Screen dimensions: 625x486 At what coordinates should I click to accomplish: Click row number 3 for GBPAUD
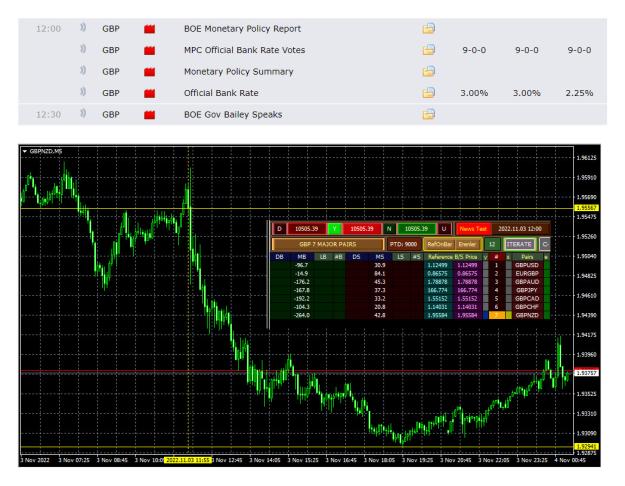coord(496,282)
